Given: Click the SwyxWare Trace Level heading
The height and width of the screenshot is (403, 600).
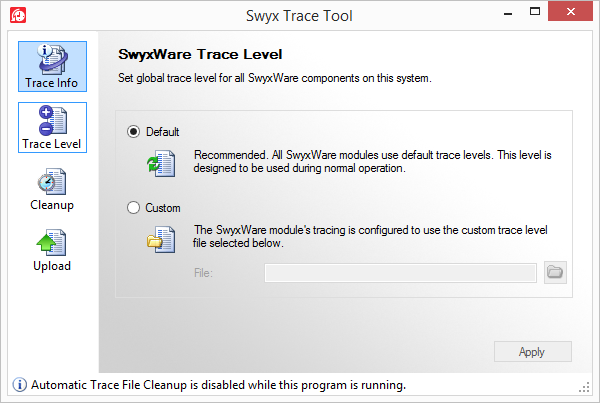Looking at the screenshot, I should coord(200,53).
